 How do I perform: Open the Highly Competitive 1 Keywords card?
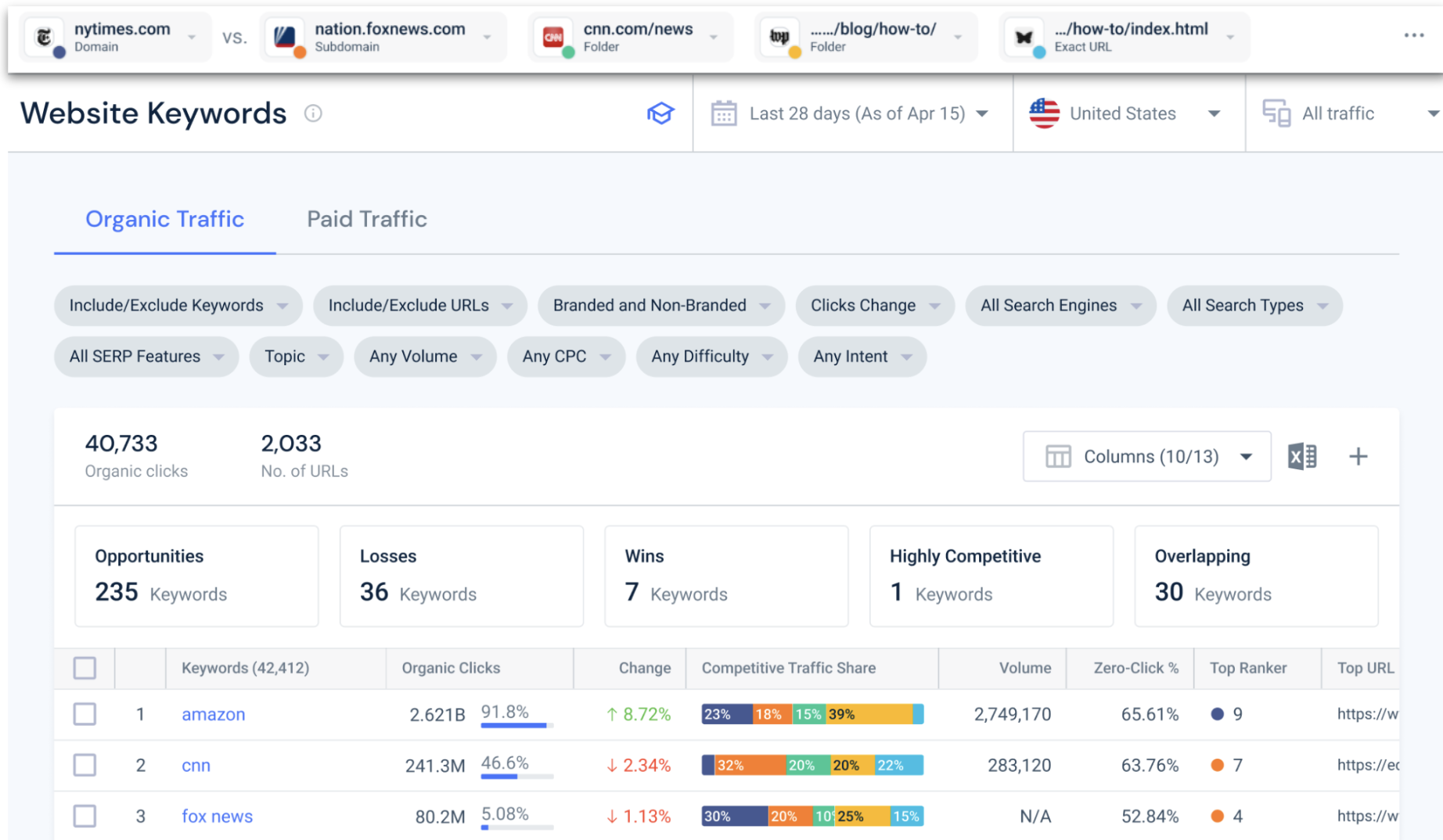point(991,576)
